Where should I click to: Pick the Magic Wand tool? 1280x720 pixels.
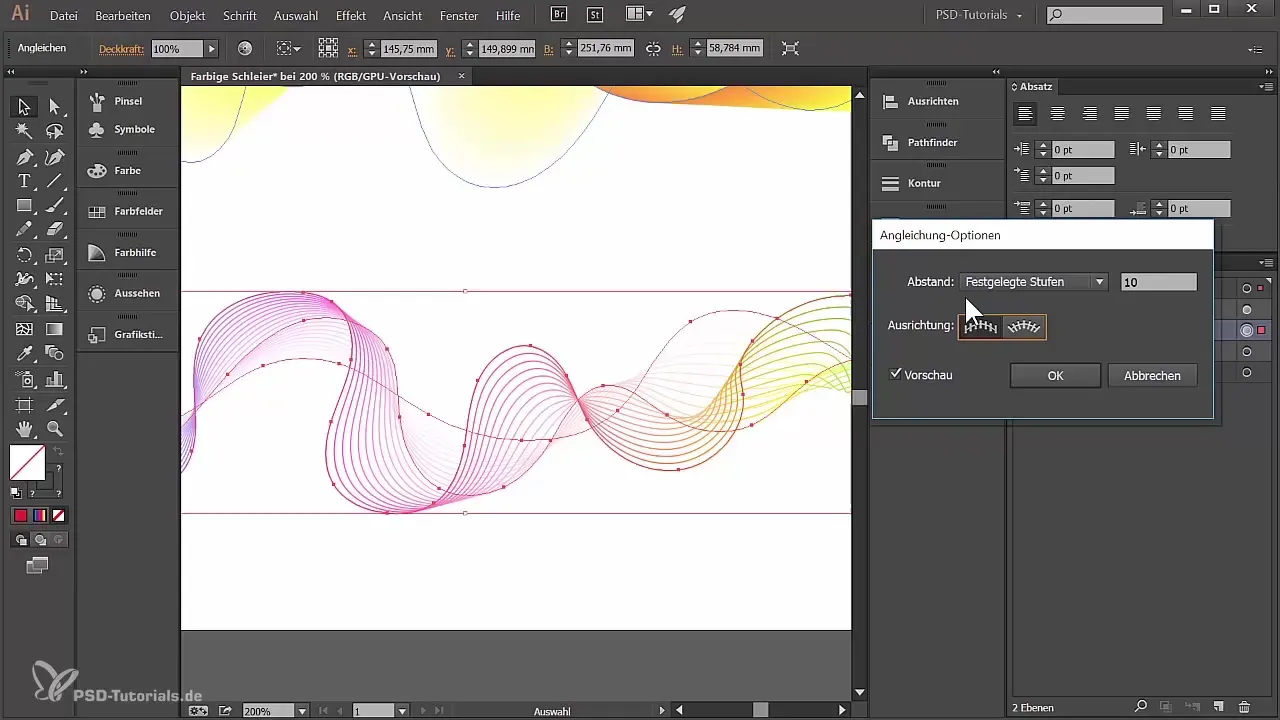click(x=23, y=132)
